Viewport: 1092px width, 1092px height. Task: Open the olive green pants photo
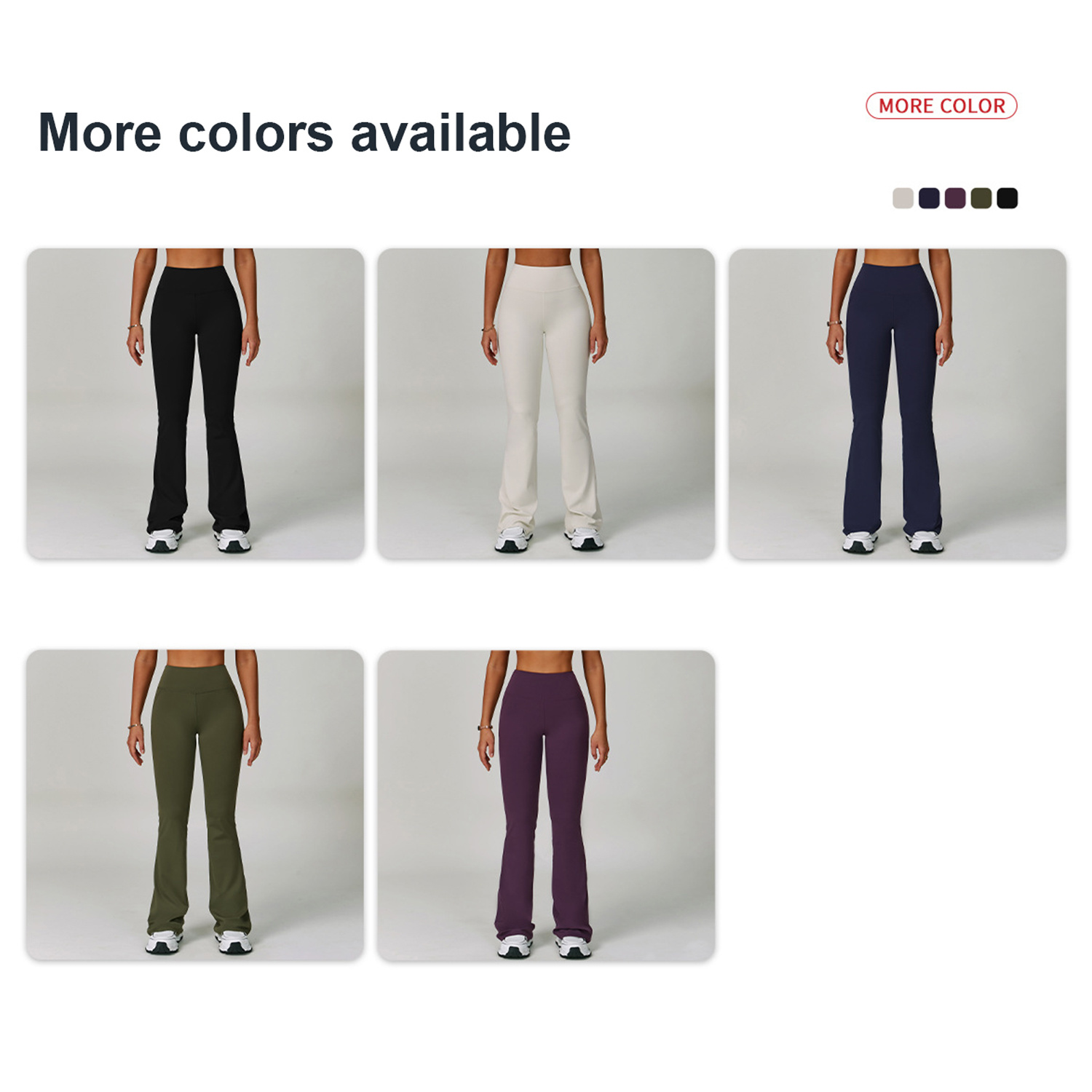(x=195, y=805)
